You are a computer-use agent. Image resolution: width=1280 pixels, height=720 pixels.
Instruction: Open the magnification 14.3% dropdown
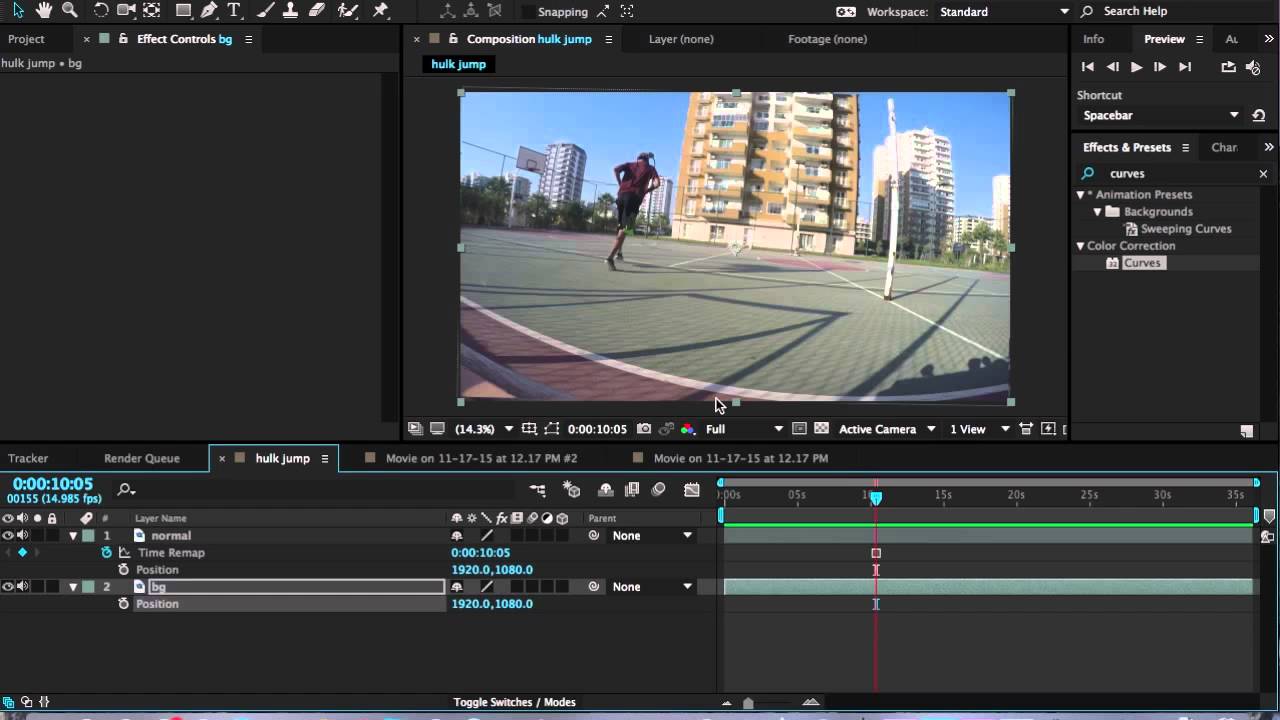pyautogui.click(x=484, y=429)
